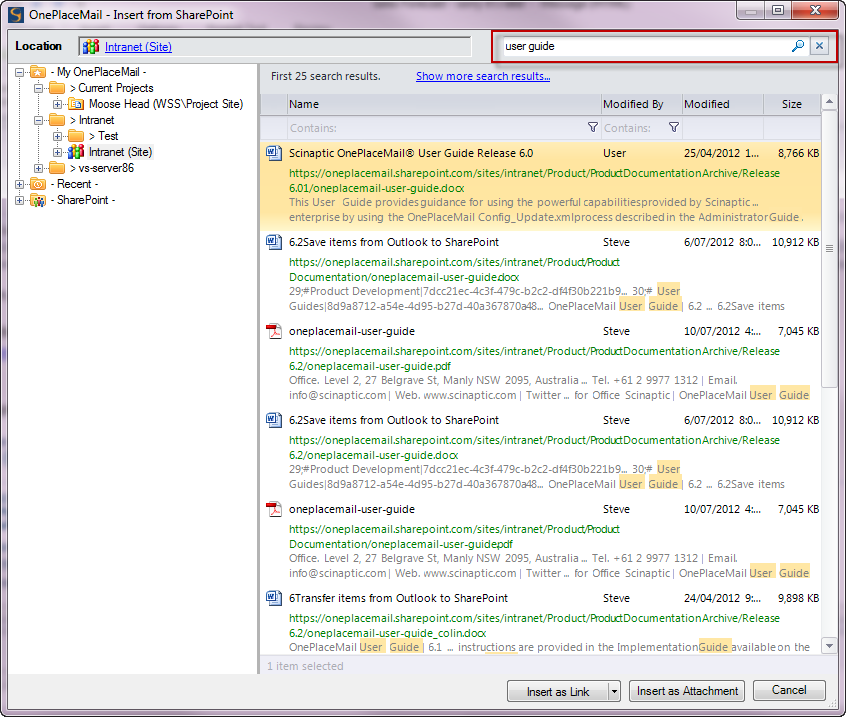The height and width of the screenshot is (717, 846).
Task: Click the search magnifier icon
Action: click(798, 46)
